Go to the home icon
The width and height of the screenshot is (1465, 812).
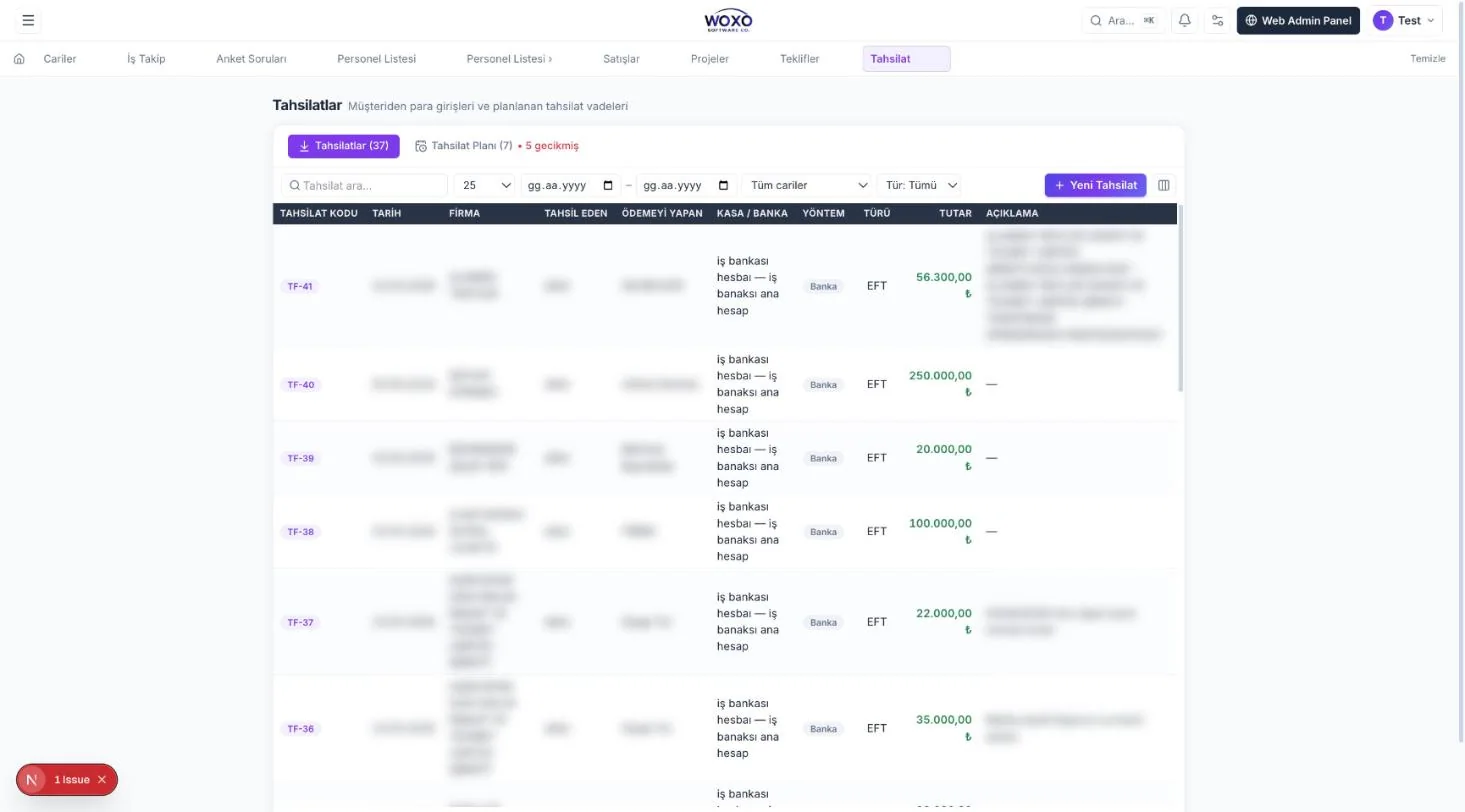point(19,59)
